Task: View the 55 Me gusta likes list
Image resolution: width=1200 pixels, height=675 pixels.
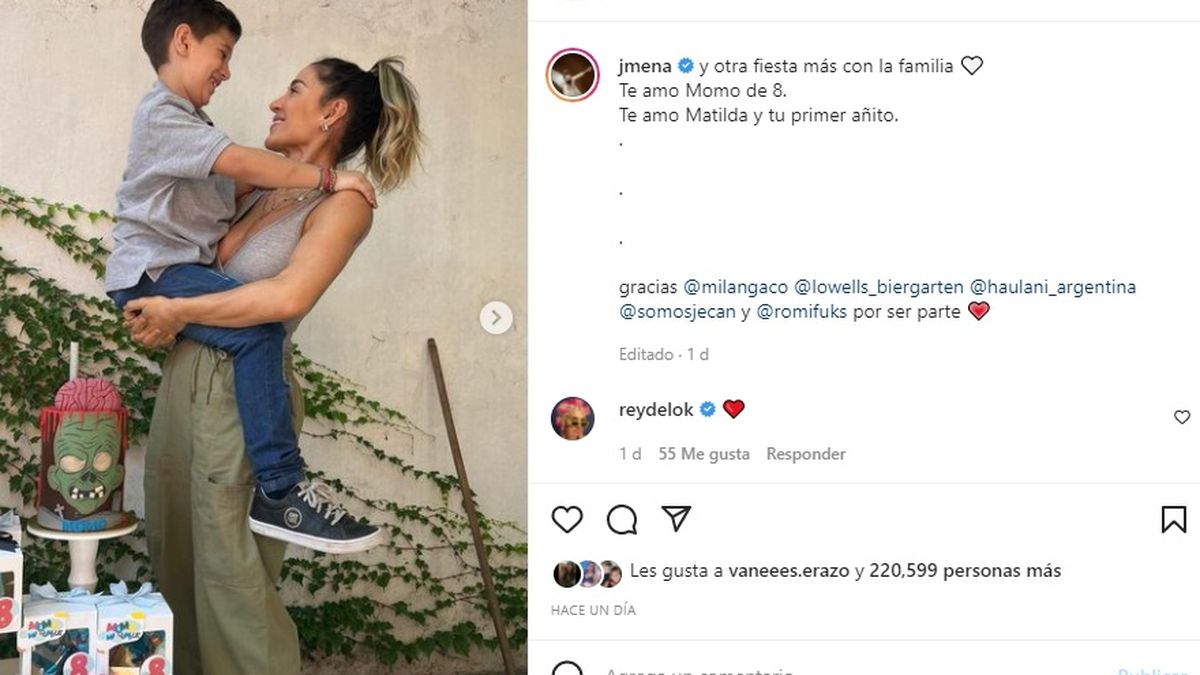Action: pyautogui.click(x=704, y=454)
